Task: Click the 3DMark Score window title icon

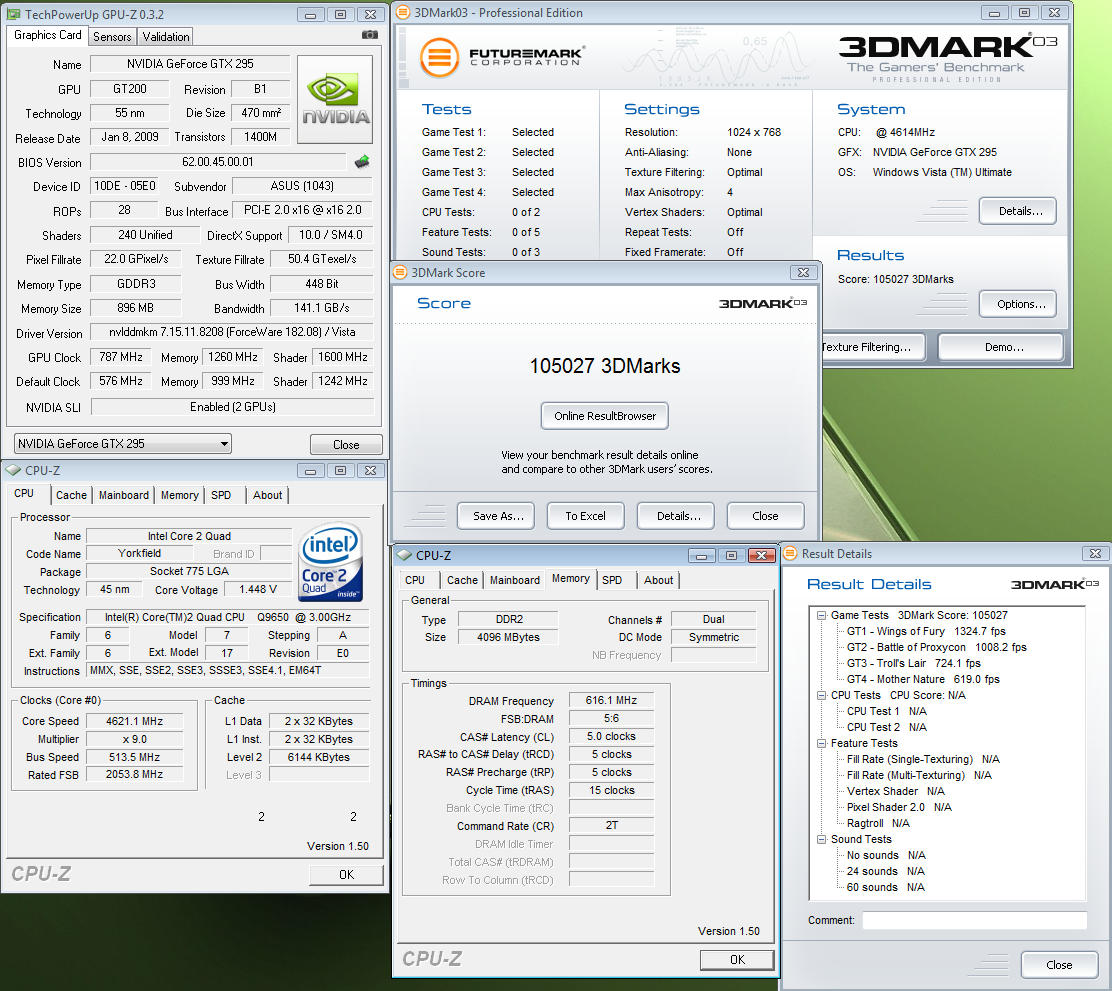Action: [400, 272]
